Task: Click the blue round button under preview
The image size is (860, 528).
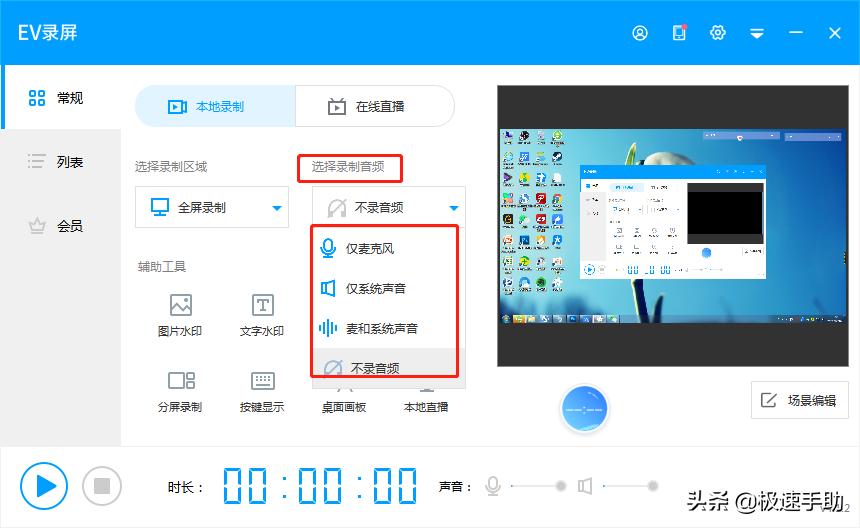Action: tap(584, 409)
